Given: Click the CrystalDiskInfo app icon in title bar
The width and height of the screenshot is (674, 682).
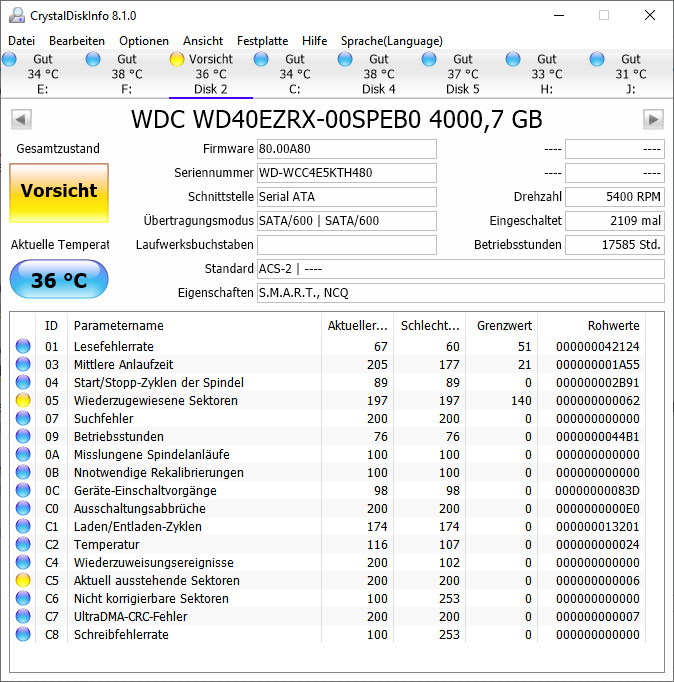Looking at the screenshot, I should pos(17,15).
